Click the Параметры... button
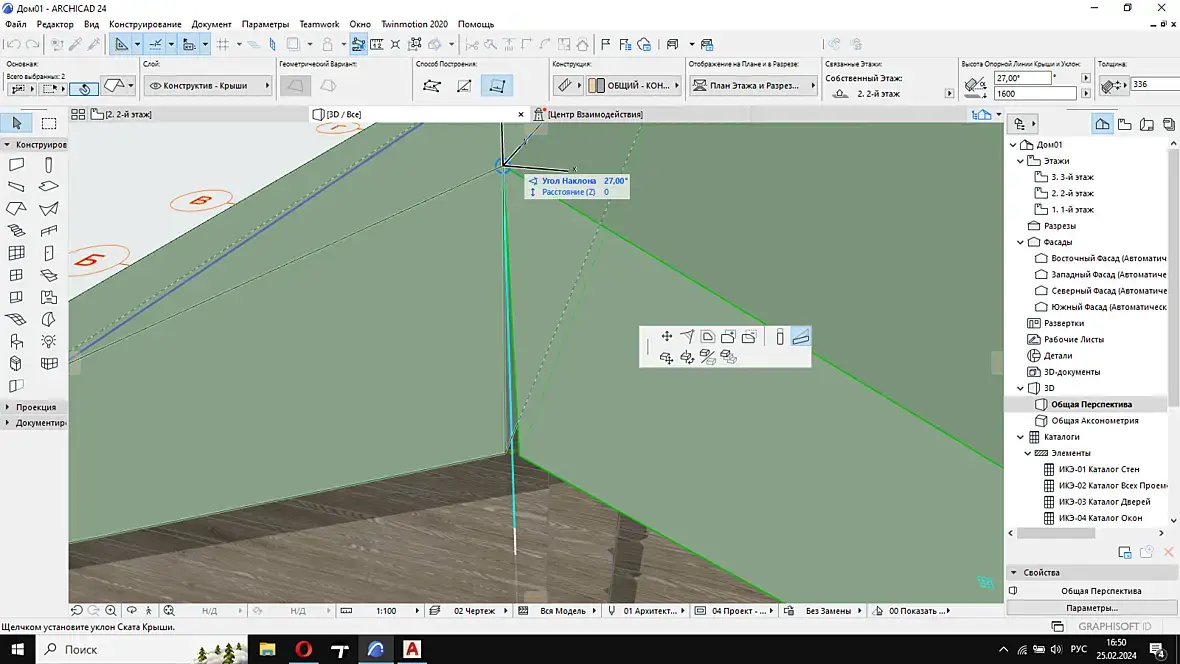Screen dimensions: 1180x664 click(x=1092, y=608)
